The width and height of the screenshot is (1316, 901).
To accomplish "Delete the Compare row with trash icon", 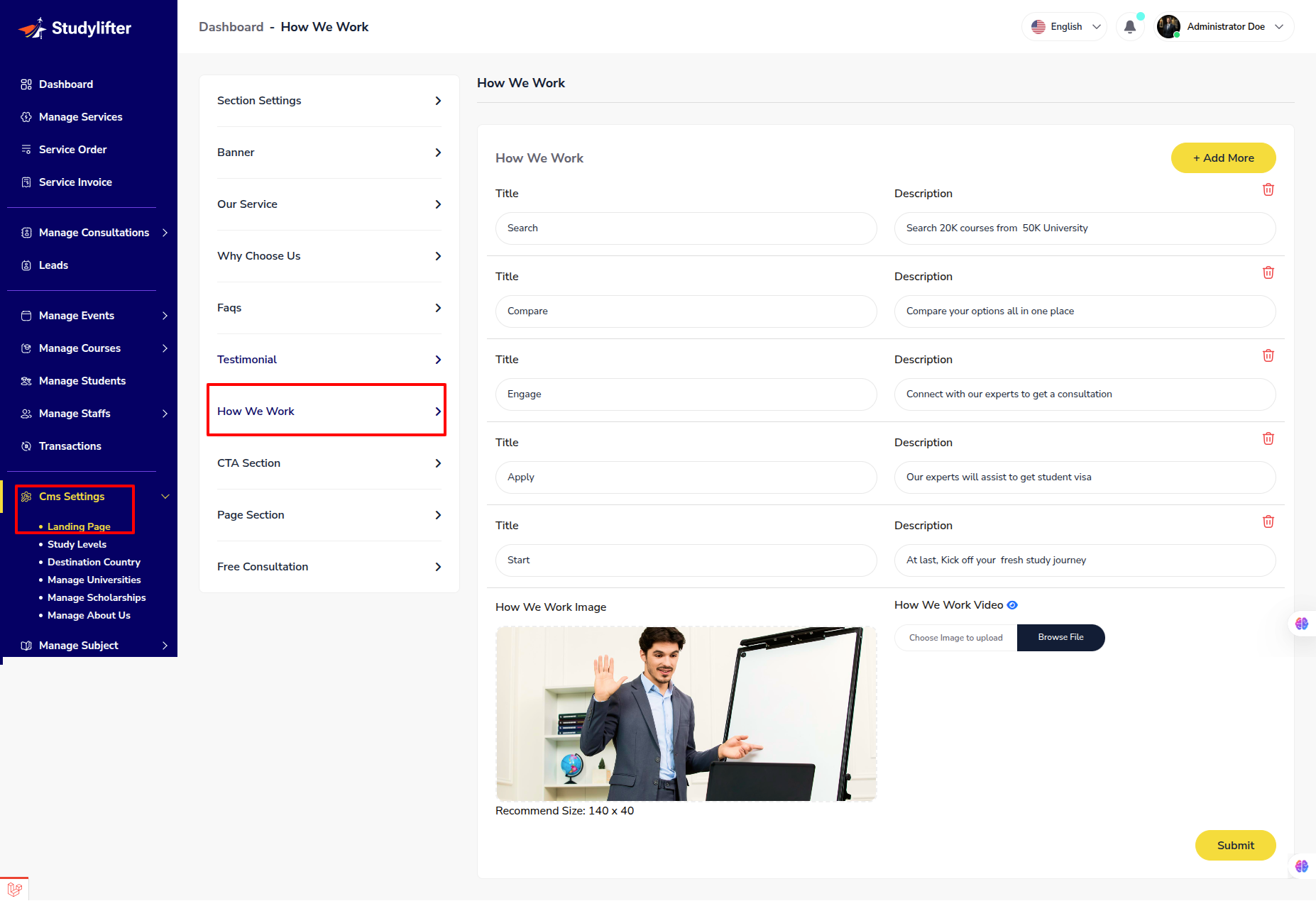I will click(x=1268, y=272).
